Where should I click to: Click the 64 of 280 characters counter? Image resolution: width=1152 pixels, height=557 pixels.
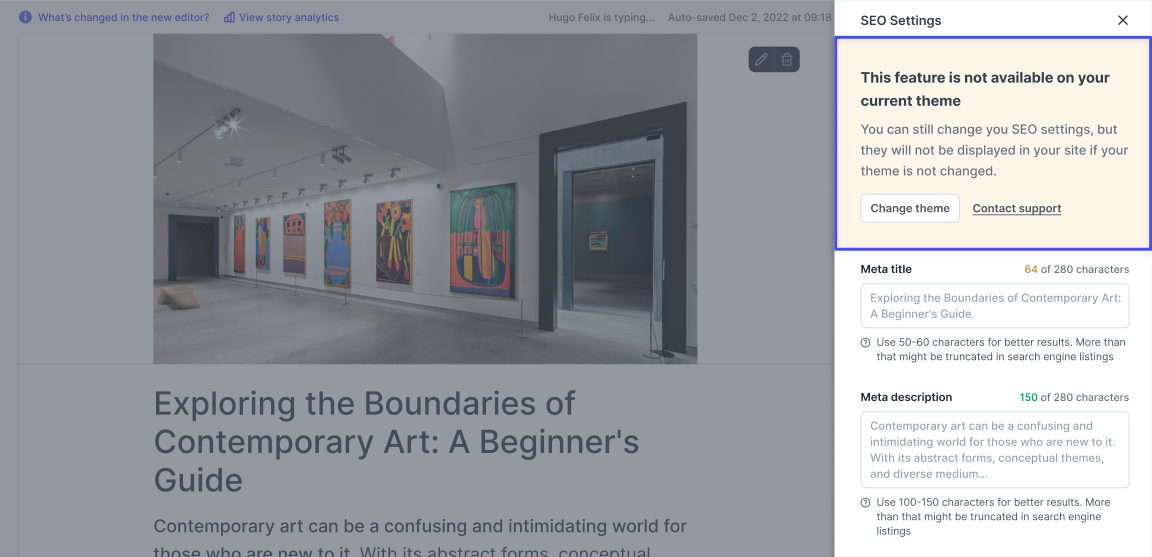[x=1077, y=270]
